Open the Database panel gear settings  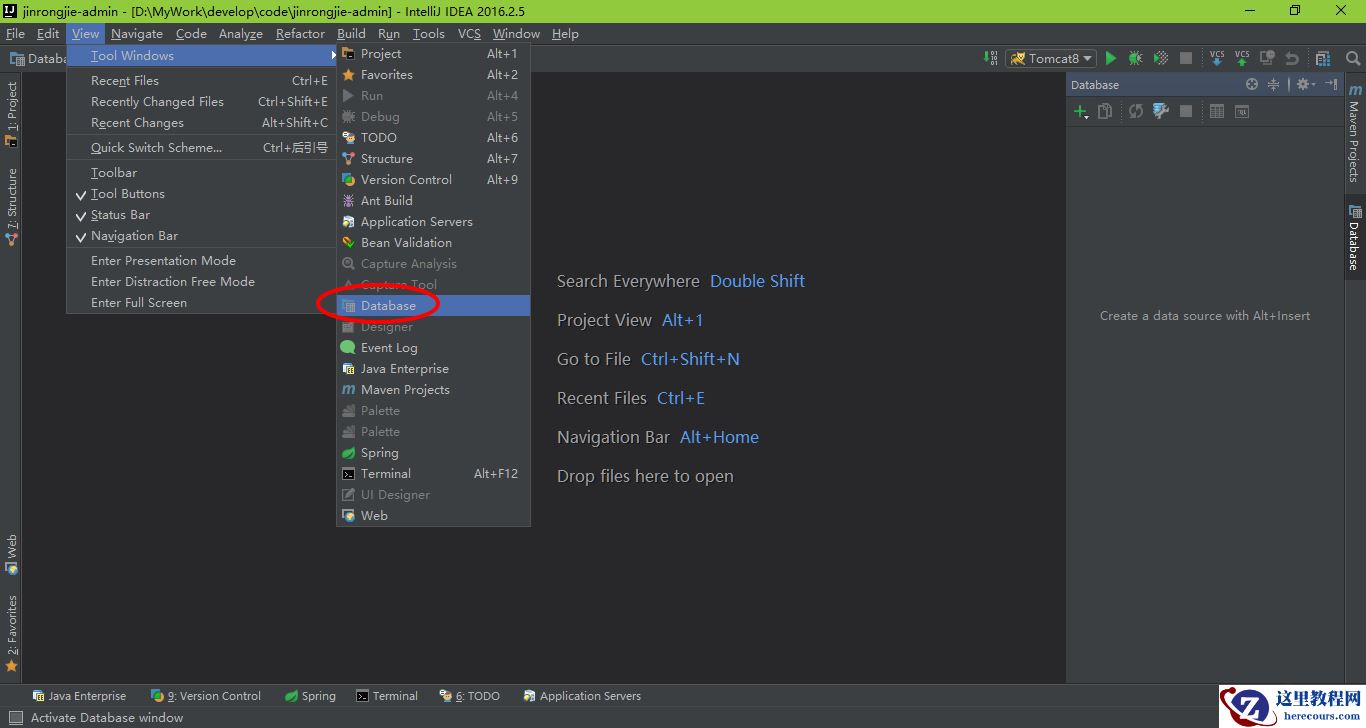pyautogui.click(x=1304, y=85)
